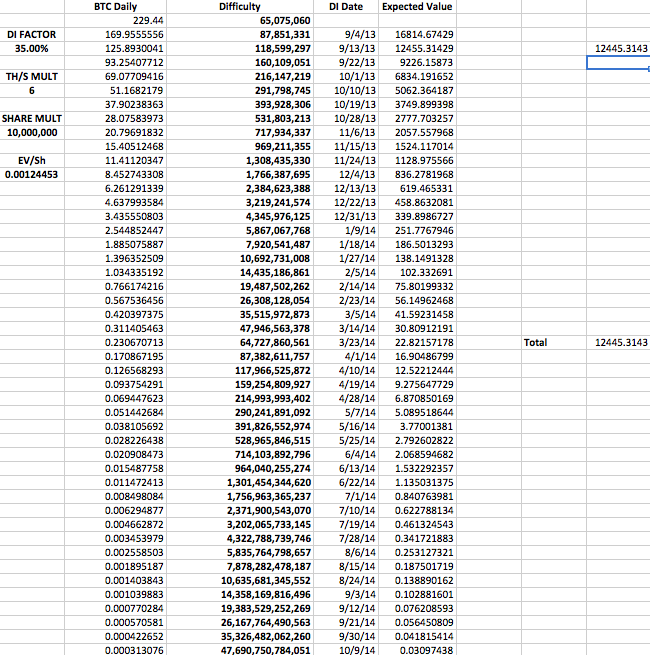This screenshot has width=650, height=655.
Task: Click the EV/Sh label cell
Action: pos(32,160)
